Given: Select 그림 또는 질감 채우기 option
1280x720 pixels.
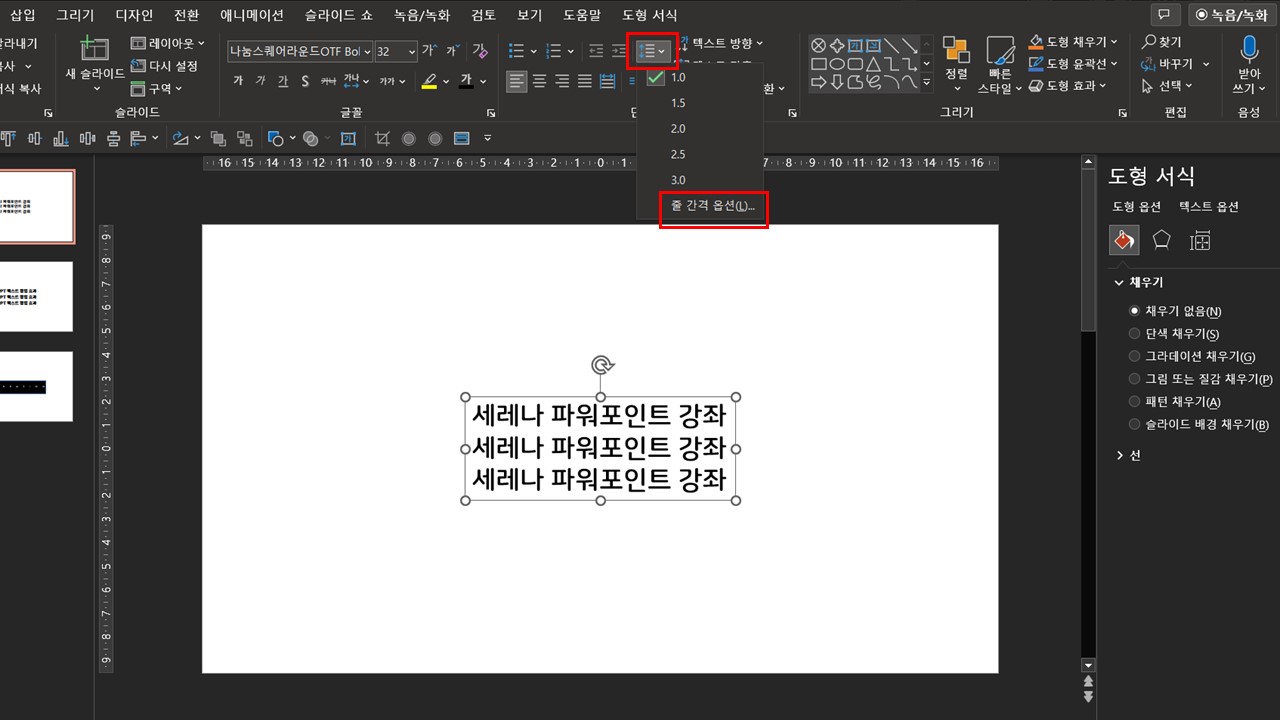Looking at the screenshot, I should (x=1200, y=379).
